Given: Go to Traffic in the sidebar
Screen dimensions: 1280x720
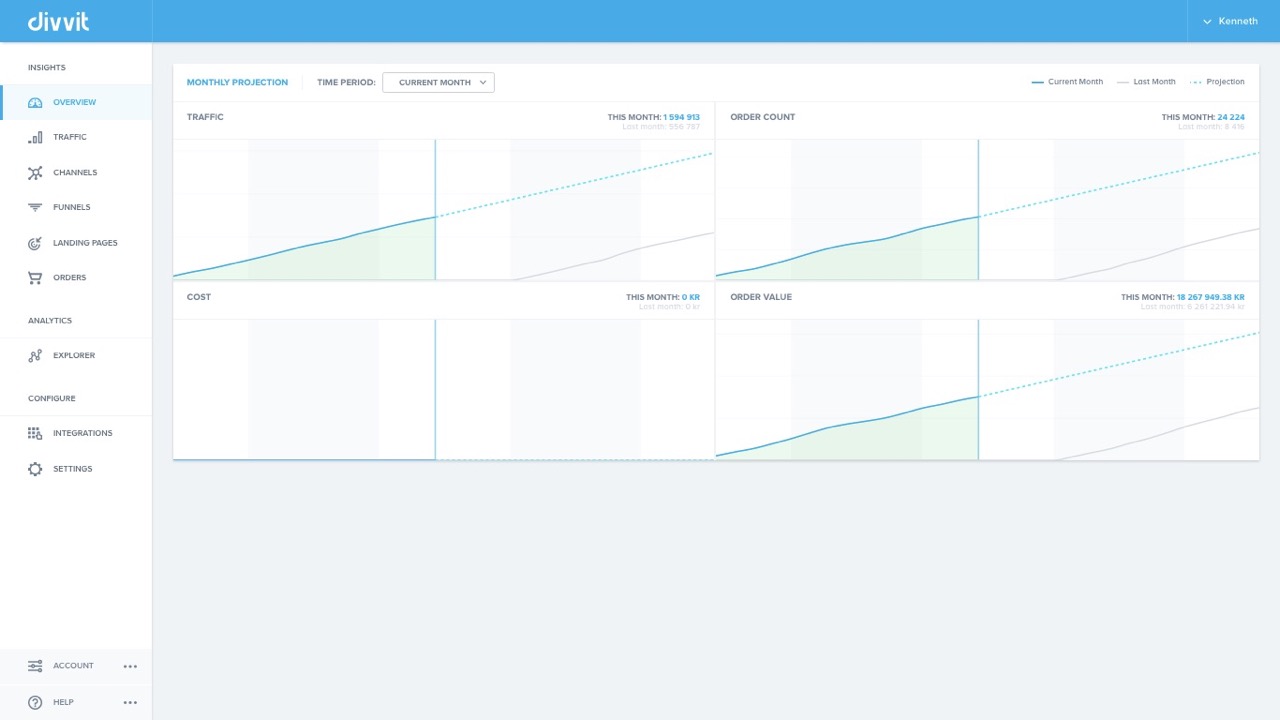Looking at the screenshot, I should (x=75, y=138).
